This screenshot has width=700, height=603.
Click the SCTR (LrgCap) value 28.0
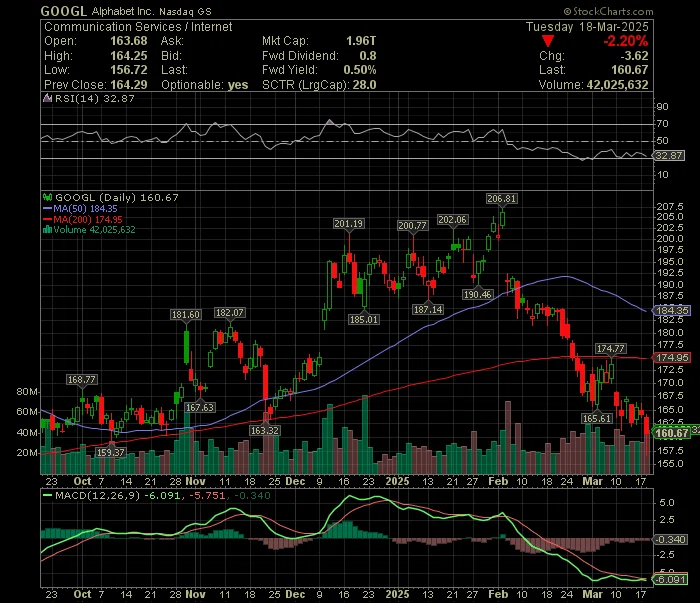(364, 84)
